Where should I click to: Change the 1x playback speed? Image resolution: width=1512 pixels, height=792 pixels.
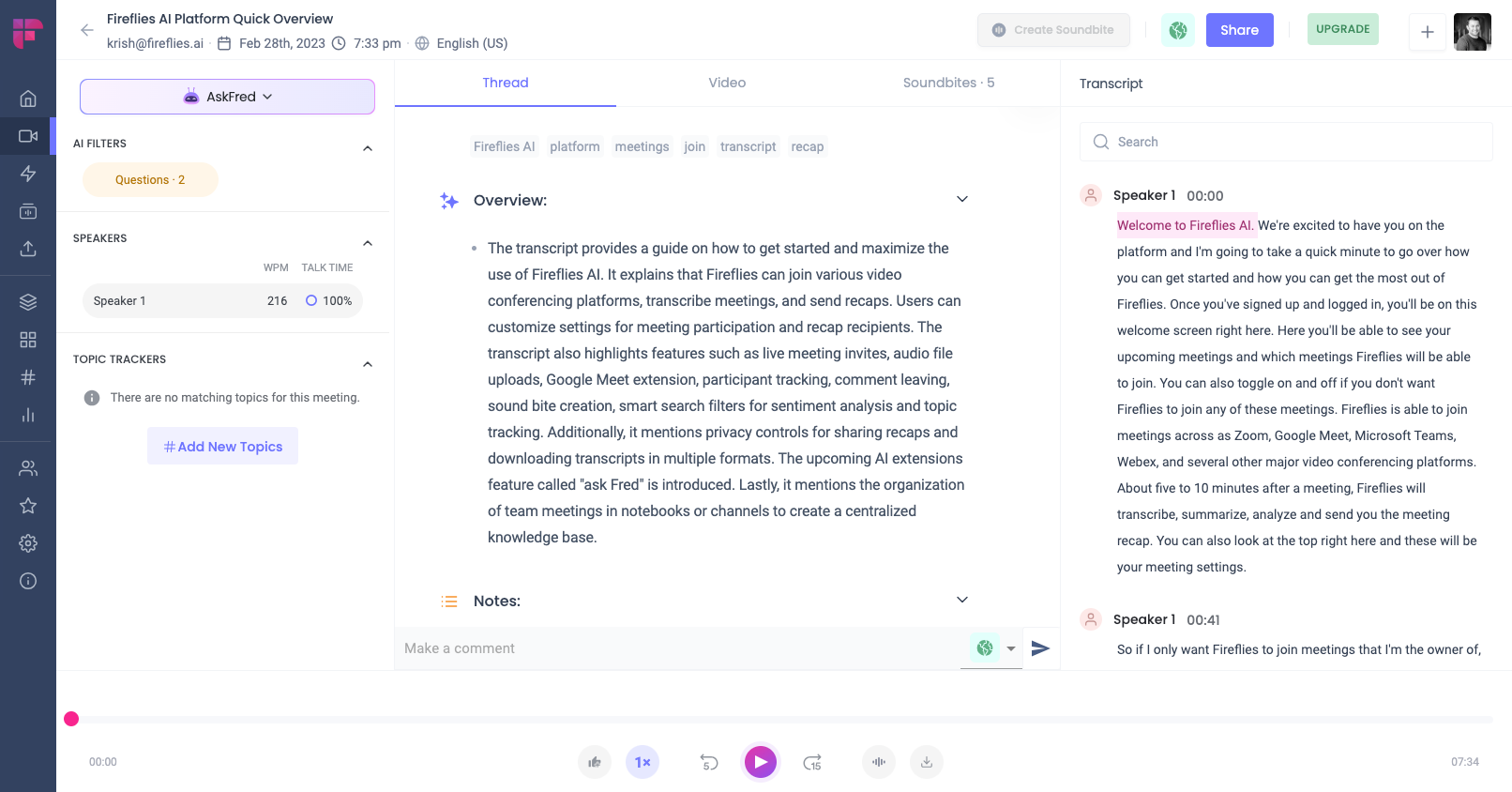643,762
